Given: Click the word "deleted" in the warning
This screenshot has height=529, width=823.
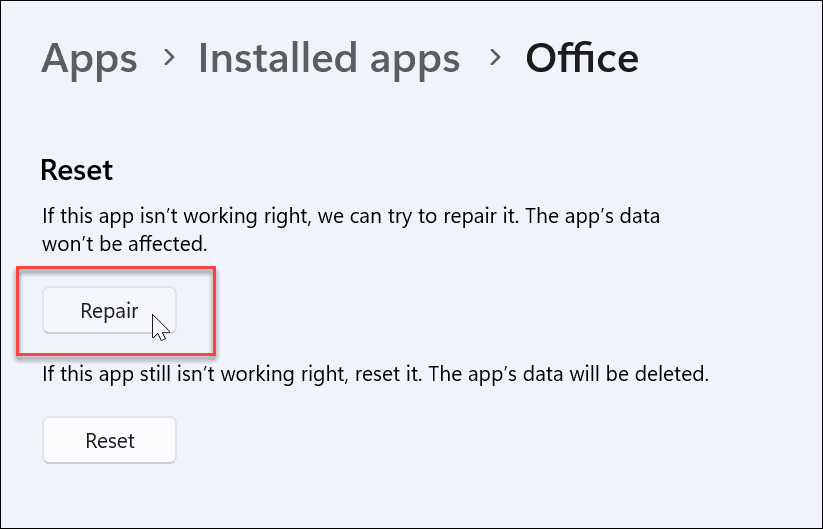Looking at the screenshot, I should point(679,377).
